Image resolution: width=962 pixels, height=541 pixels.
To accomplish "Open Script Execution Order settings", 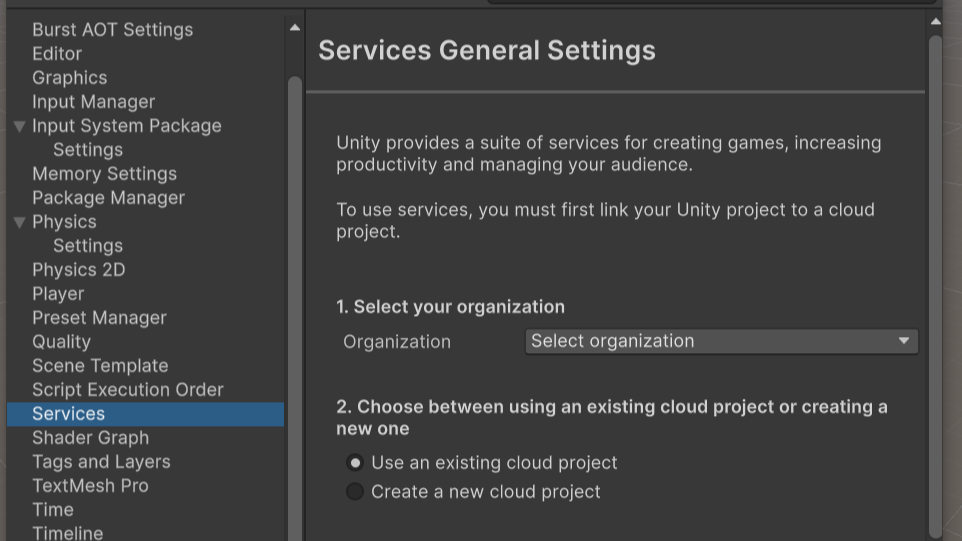I will 127,390.
